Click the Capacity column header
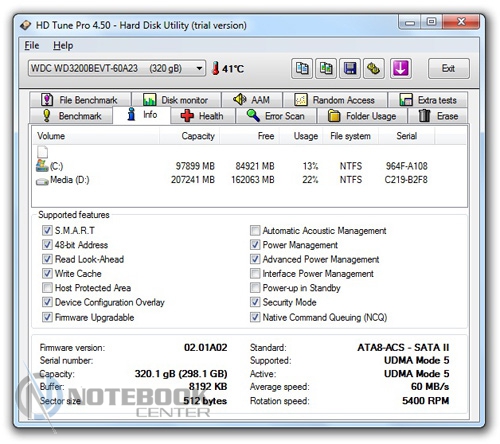The width and height of the screenshot is (500, 444). tap(189, 136)
